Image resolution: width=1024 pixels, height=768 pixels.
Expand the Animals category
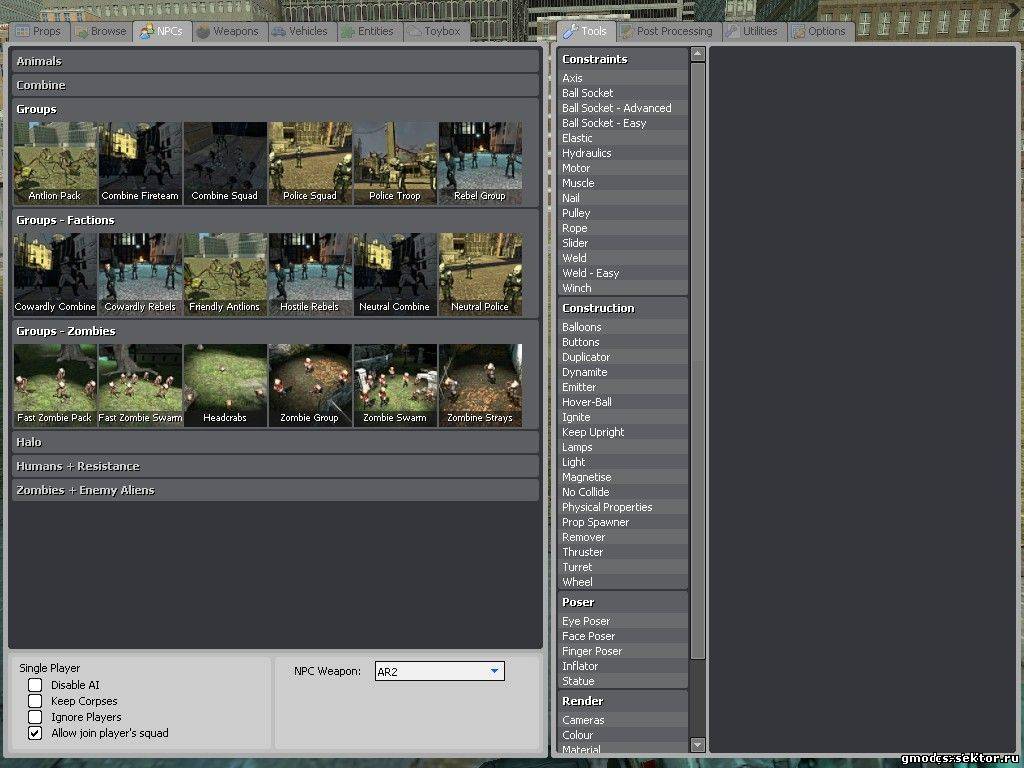coord(275,61)
